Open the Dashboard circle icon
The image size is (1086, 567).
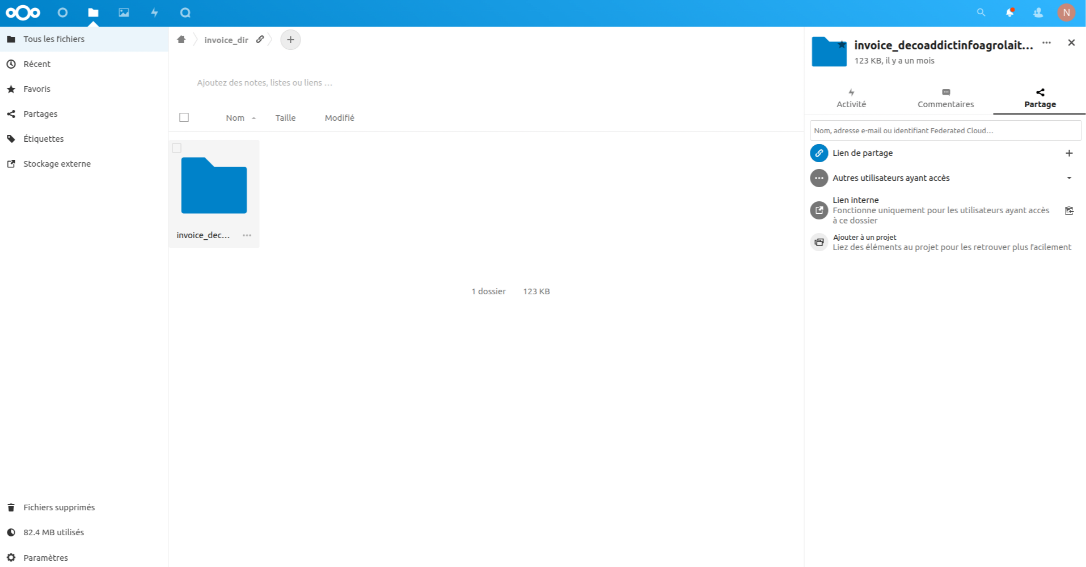click(62, 12)
